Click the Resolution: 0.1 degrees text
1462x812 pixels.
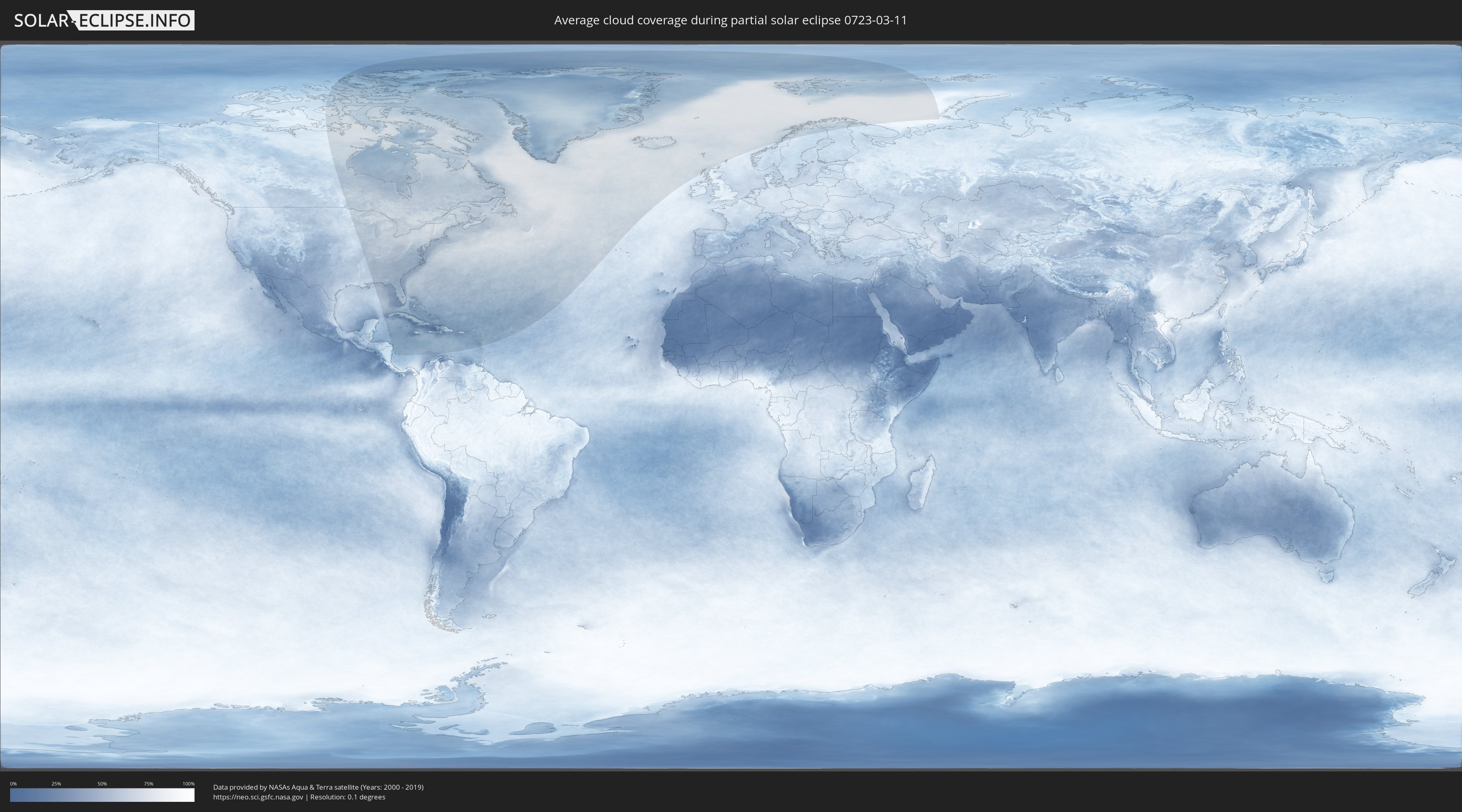tap(347, 797)
